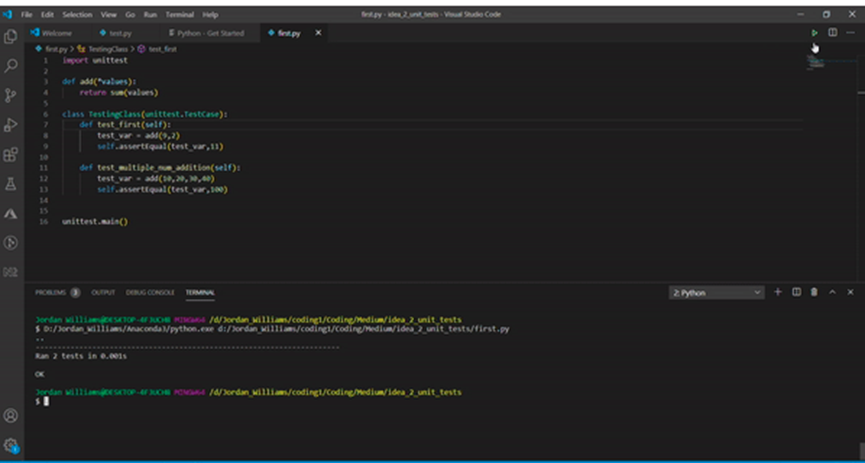Open the Explorer view in activity bar
865x463 pixels.
point(11,37)
